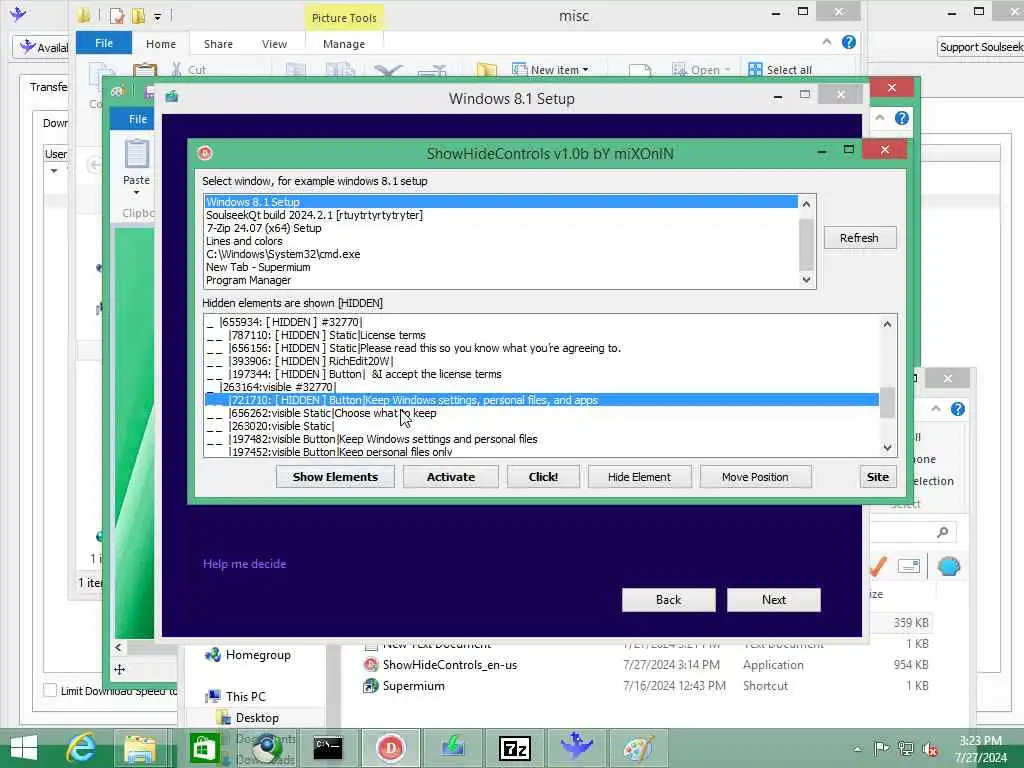Click the Move Position button
The height and width of the screenshot is (768, 1024).
click(x=755, y=477)
